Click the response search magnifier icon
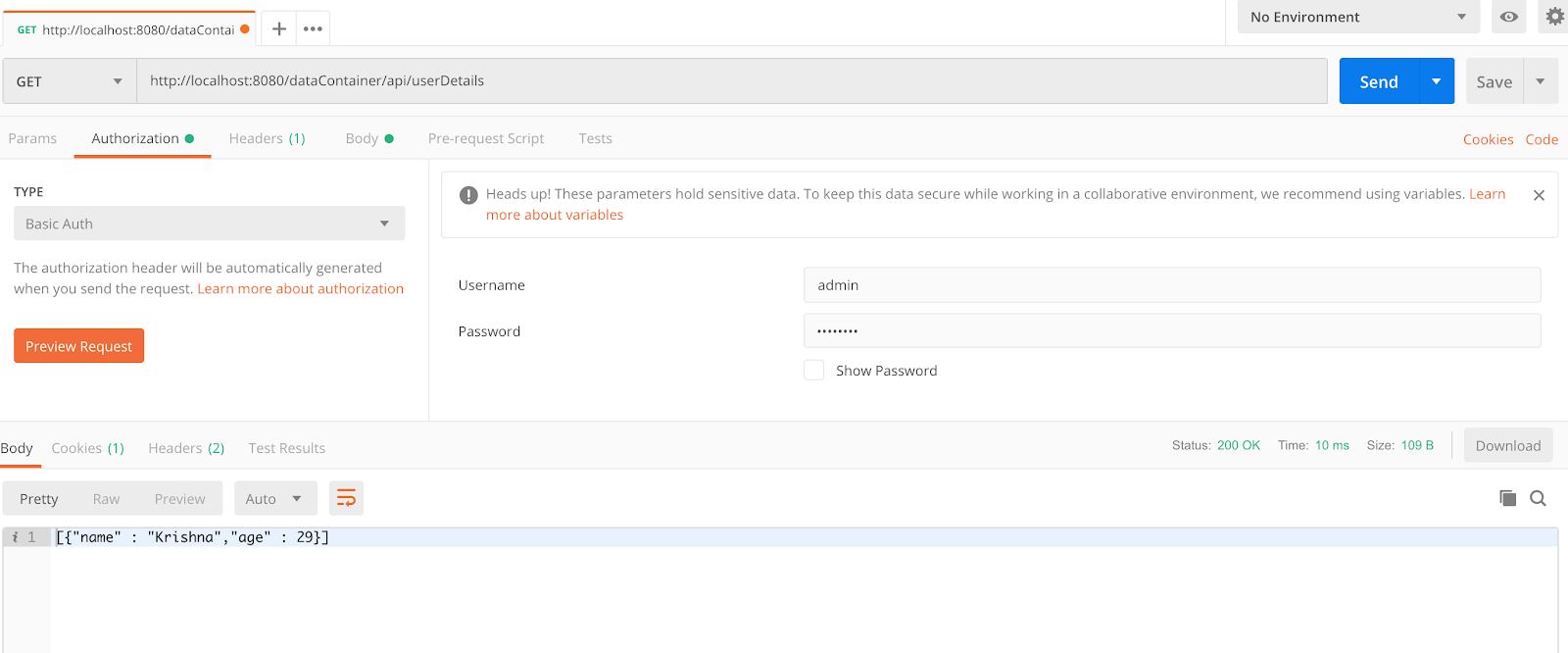This screenshot has height=653, width=1568. pos(1538,498)
